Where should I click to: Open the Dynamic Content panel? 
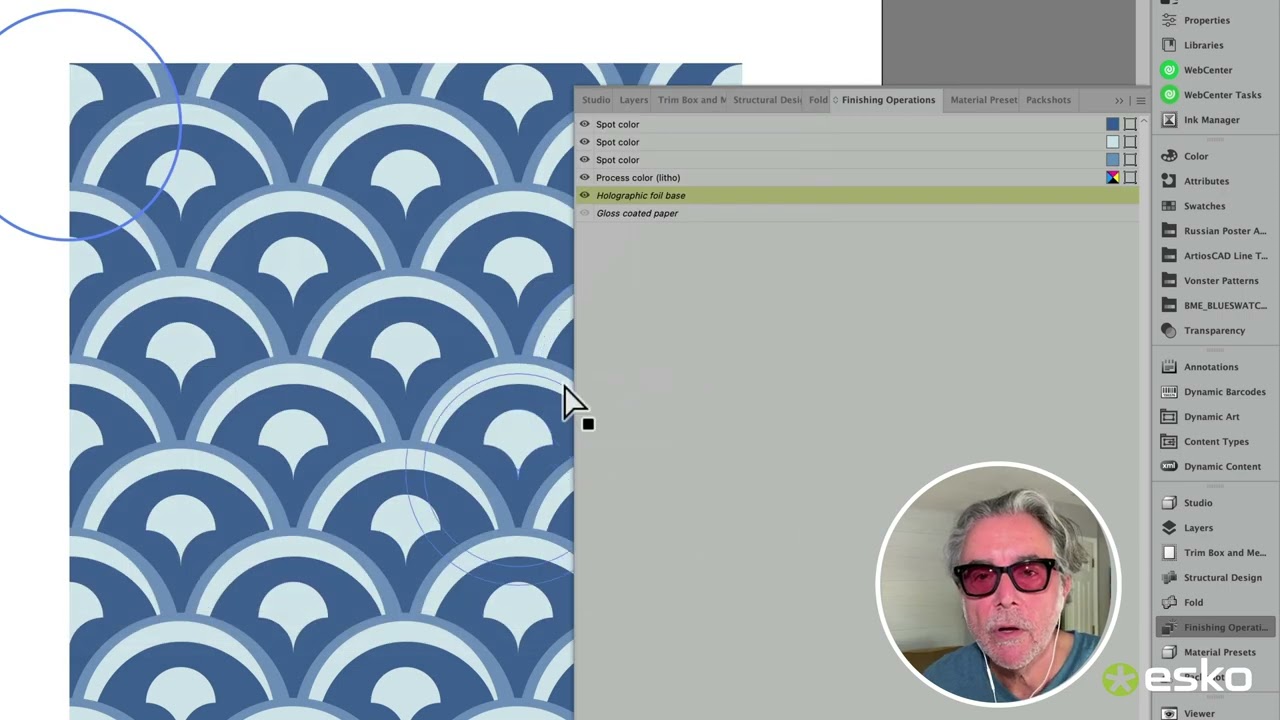(1212, 467)
